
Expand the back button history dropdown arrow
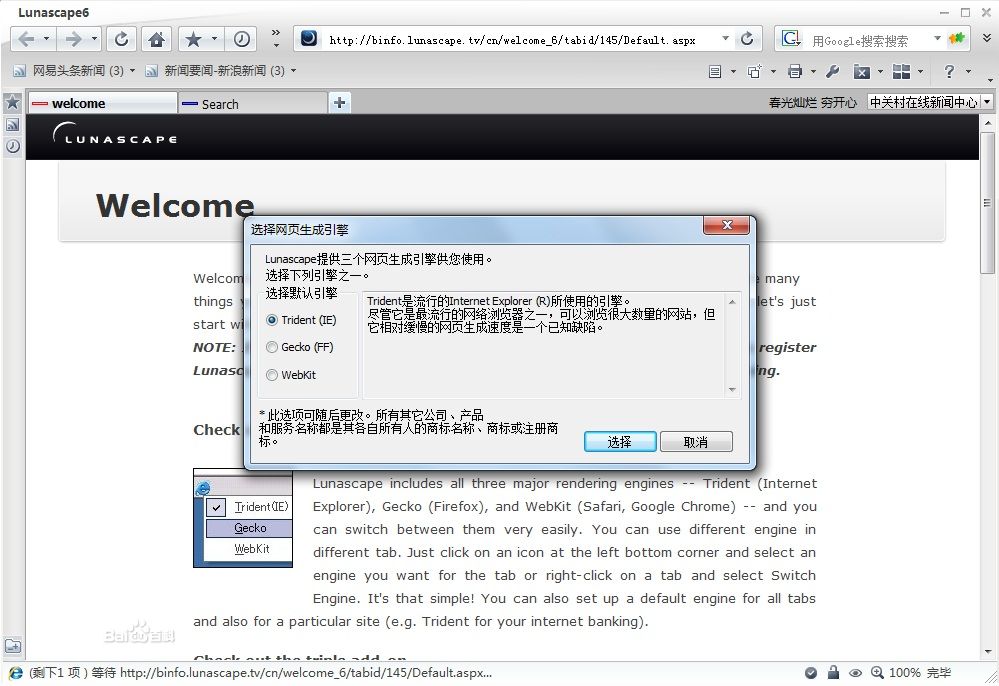point(47,39)
